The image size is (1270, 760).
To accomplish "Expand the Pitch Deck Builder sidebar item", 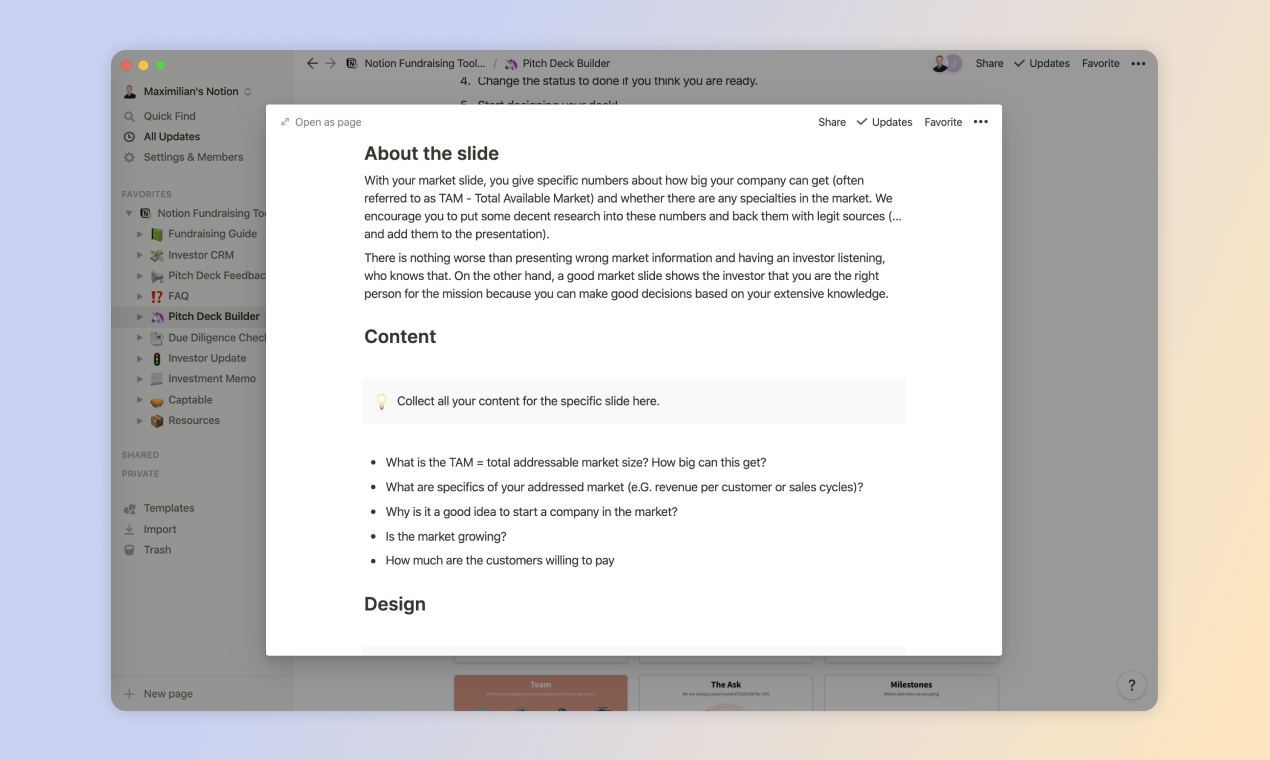I will [140, 316].
